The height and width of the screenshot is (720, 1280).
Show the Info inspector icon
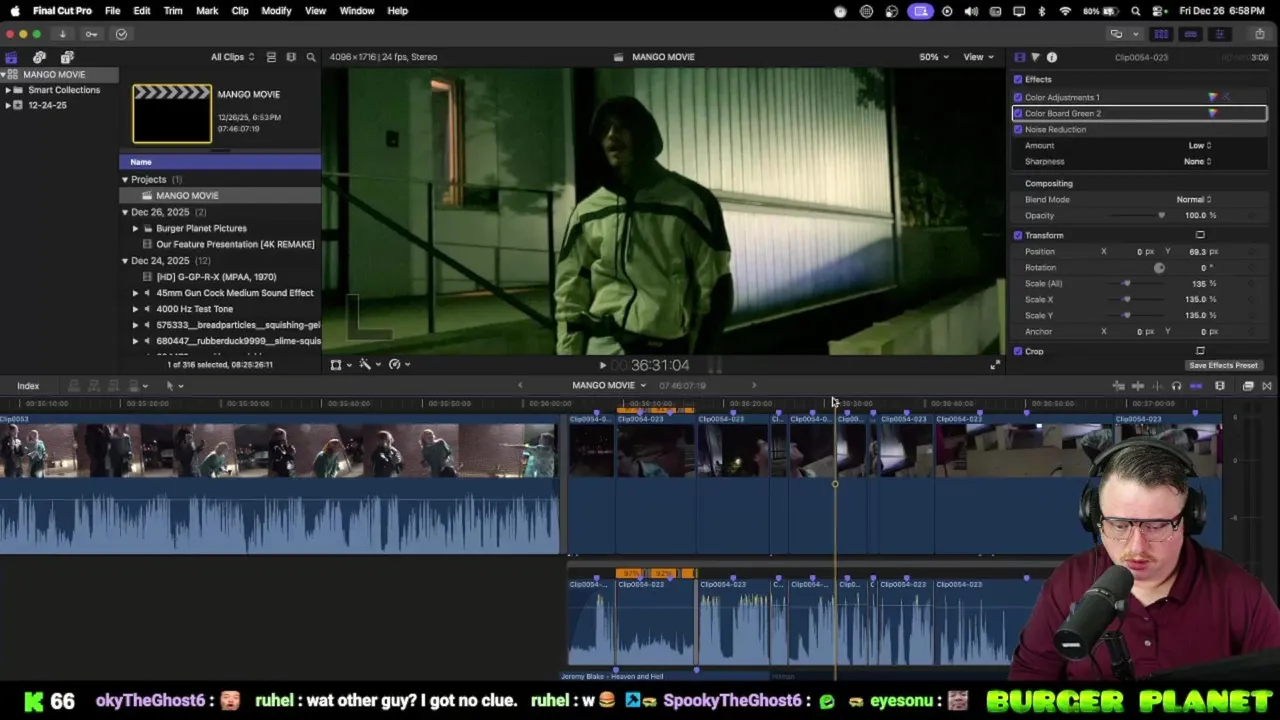1052,57
